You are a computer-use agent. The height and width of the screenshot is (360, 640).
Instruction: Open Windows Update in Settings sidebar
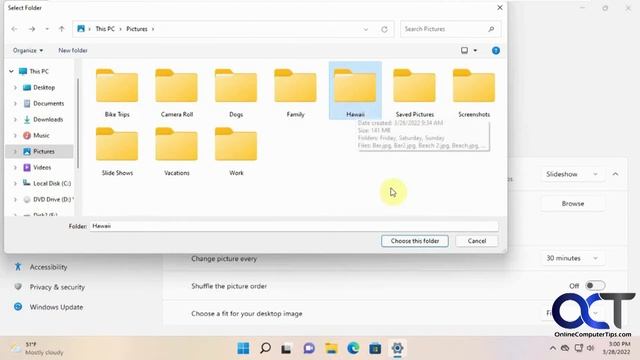tap(56, 307)
